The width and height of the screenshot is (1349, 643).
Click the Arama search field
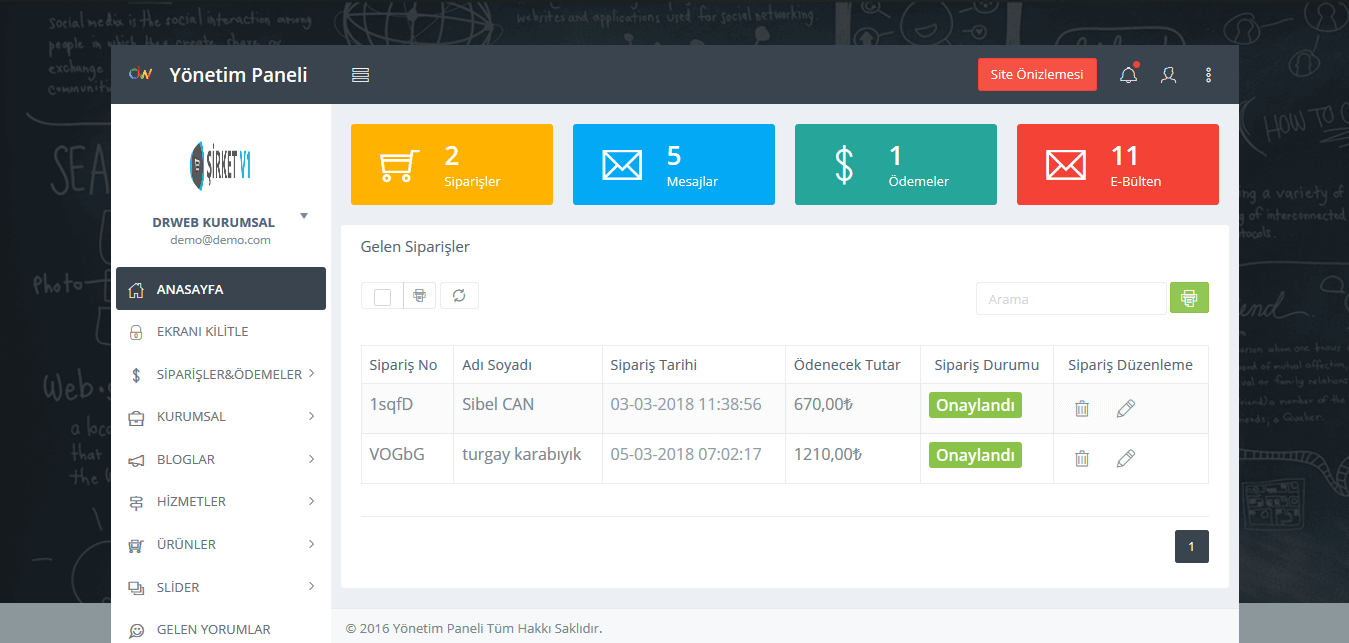(1070, 299)
